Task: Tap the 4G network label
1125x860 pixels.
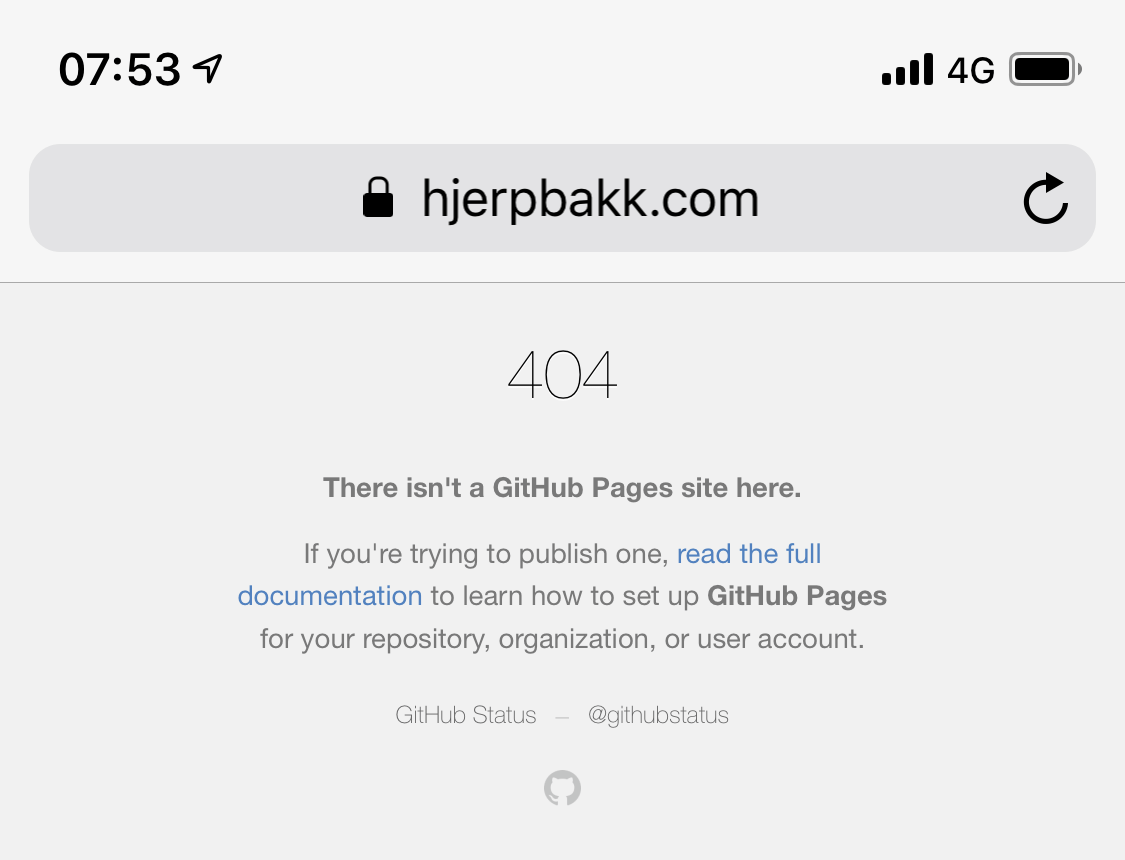Action: (x=971, y=70)
